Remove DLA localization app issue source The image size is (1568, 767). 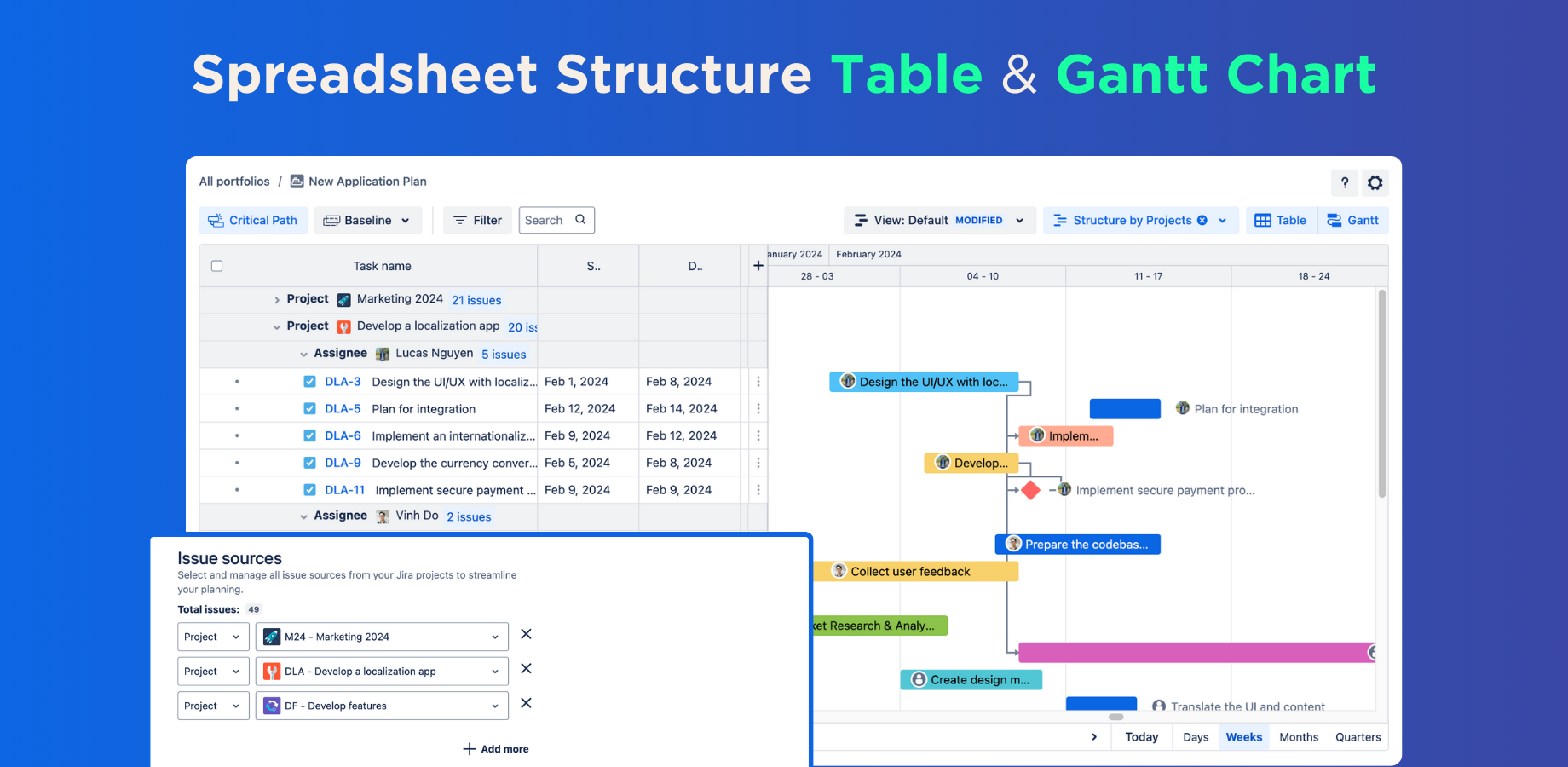point(526,669)
